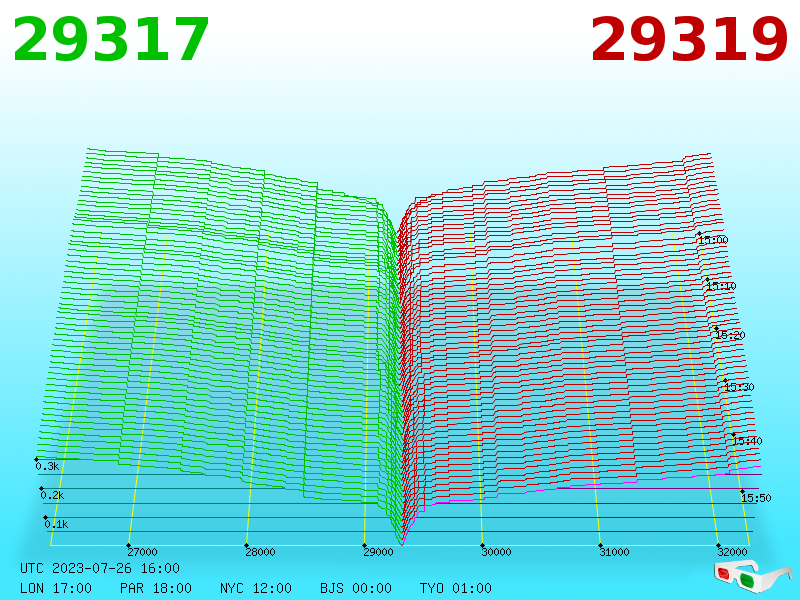The image size is (800, 600).
Task: Click the 27000 price axis label
Action: pos(142,552)
